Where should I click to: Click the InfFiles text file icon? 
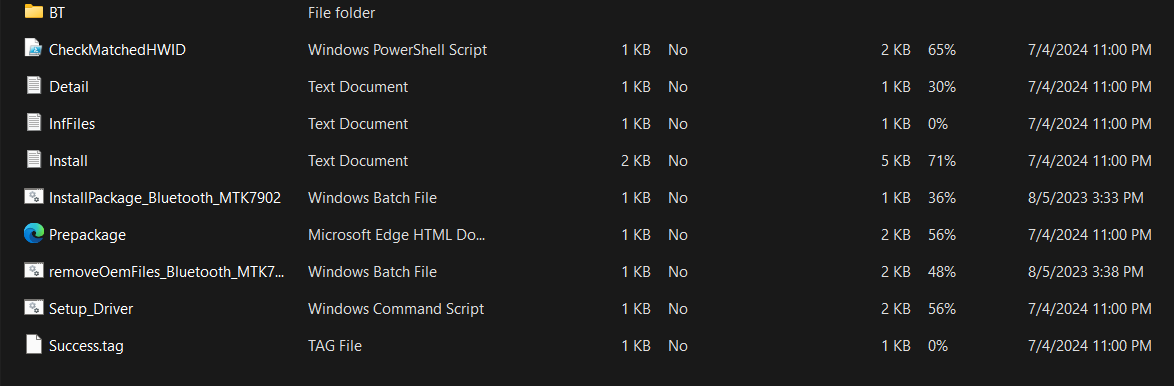(34, 123)
